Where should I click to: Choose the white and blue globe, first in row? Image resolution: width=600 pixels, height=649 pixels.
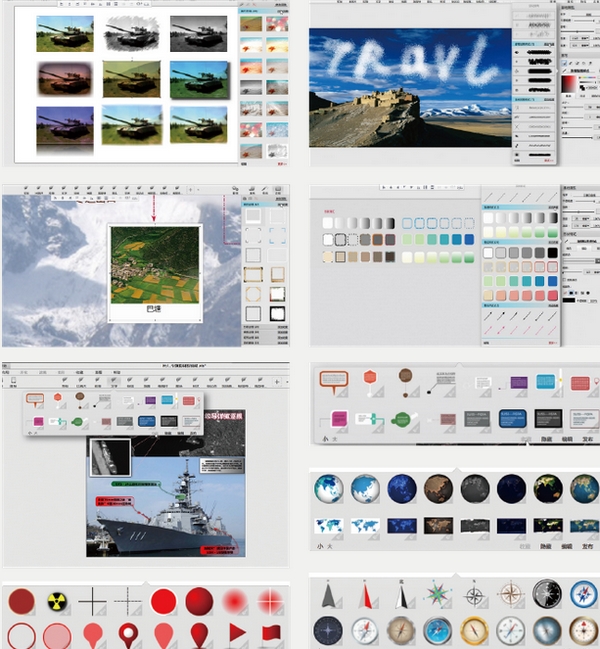(x=329, y=489)
